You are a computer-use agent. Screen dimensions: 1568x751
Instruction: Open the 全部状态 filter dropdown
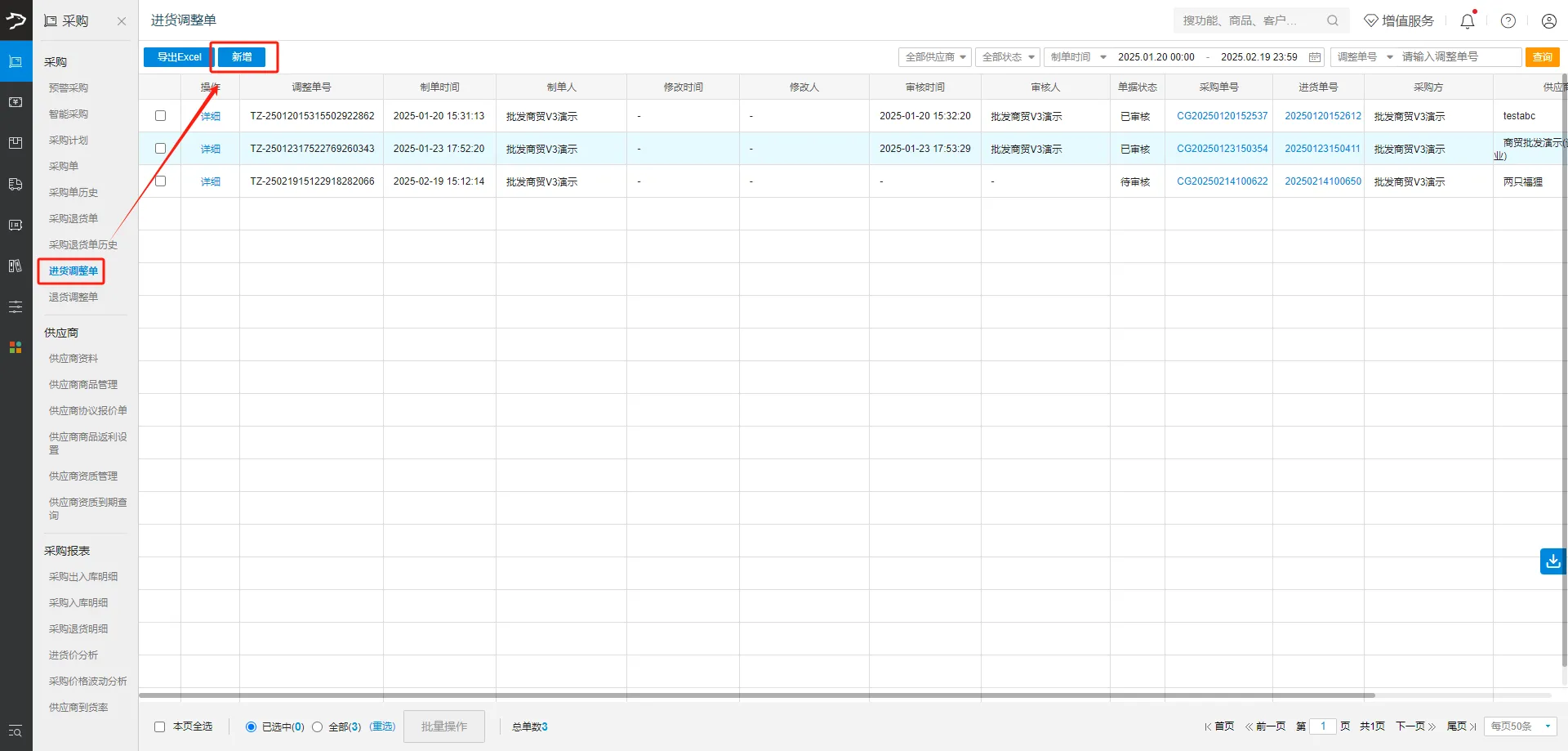[x=1008, y=57]
